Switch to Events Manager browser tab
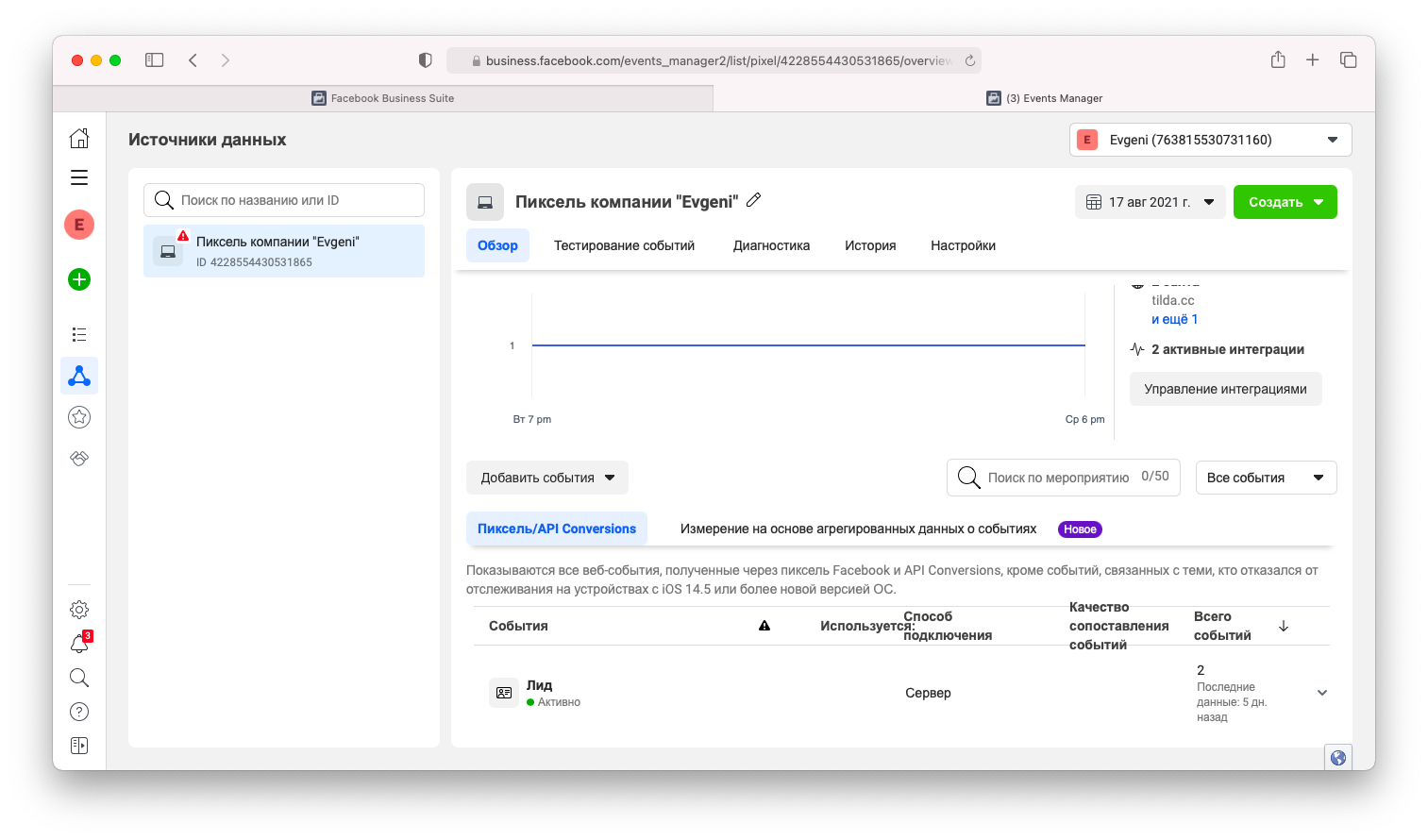This screenshot has width=1428, height=840. pyautogui.click(x=1044, y=98)
